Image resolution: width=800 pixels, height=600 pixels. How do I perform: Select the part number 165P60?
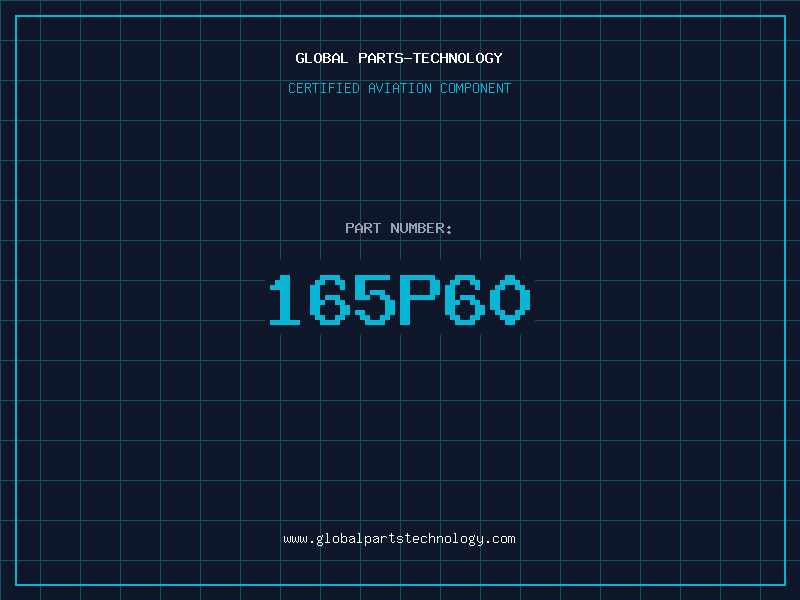[x=400, y=299]
